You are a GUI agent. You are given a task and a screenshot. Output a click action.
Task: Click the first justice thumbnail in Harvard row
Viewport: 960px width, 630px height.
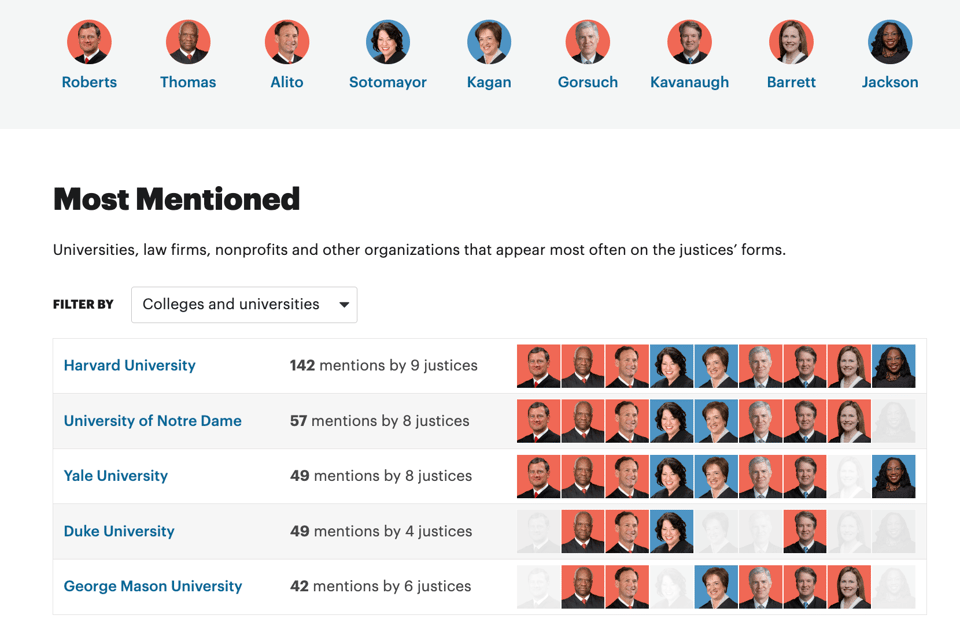(x=538, y=366)
